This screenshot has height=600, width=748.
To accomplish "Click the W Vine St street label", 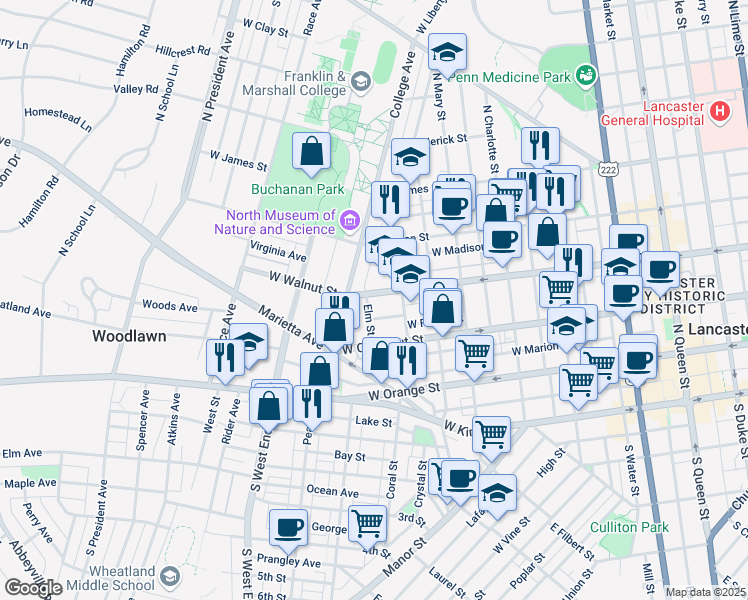I will point(511,535).
